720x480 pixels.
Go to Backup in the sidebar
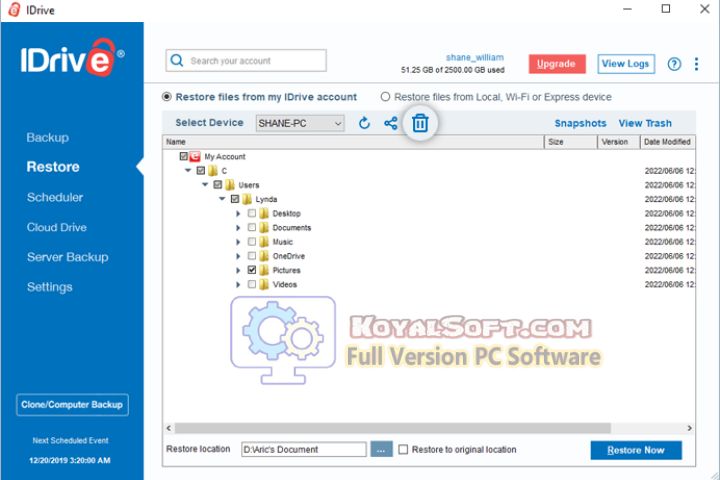pos(48,137)
